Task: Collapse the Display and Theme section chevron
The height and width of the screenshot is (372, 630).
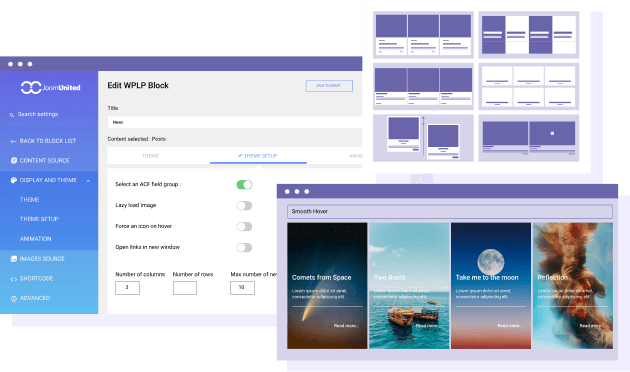Action: pyautogui.click(x=88, y=181)
